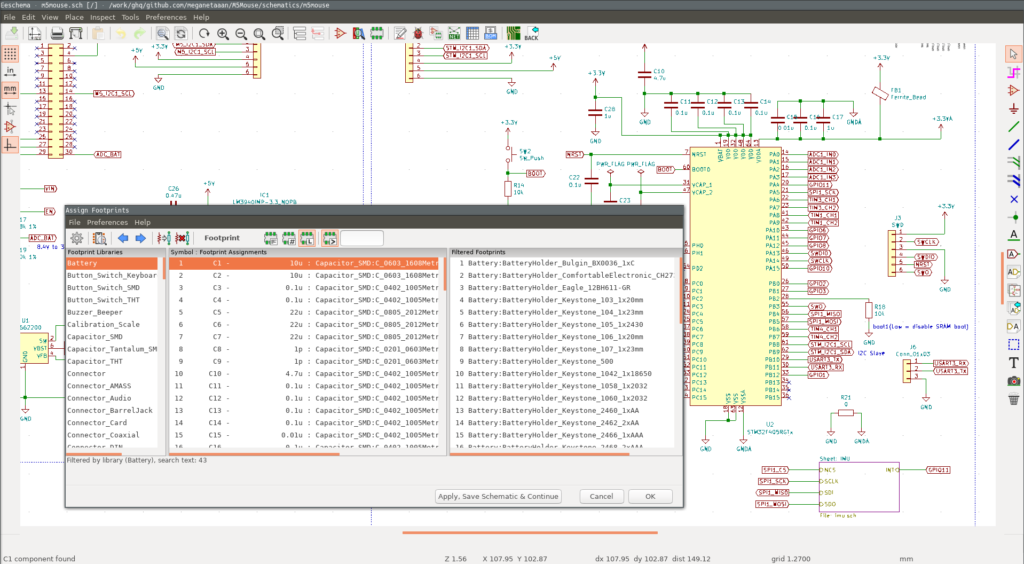
Task: Select footprint BatteryHolder_Eagle_12BH611-GR
Action: (x=564, y=288)
